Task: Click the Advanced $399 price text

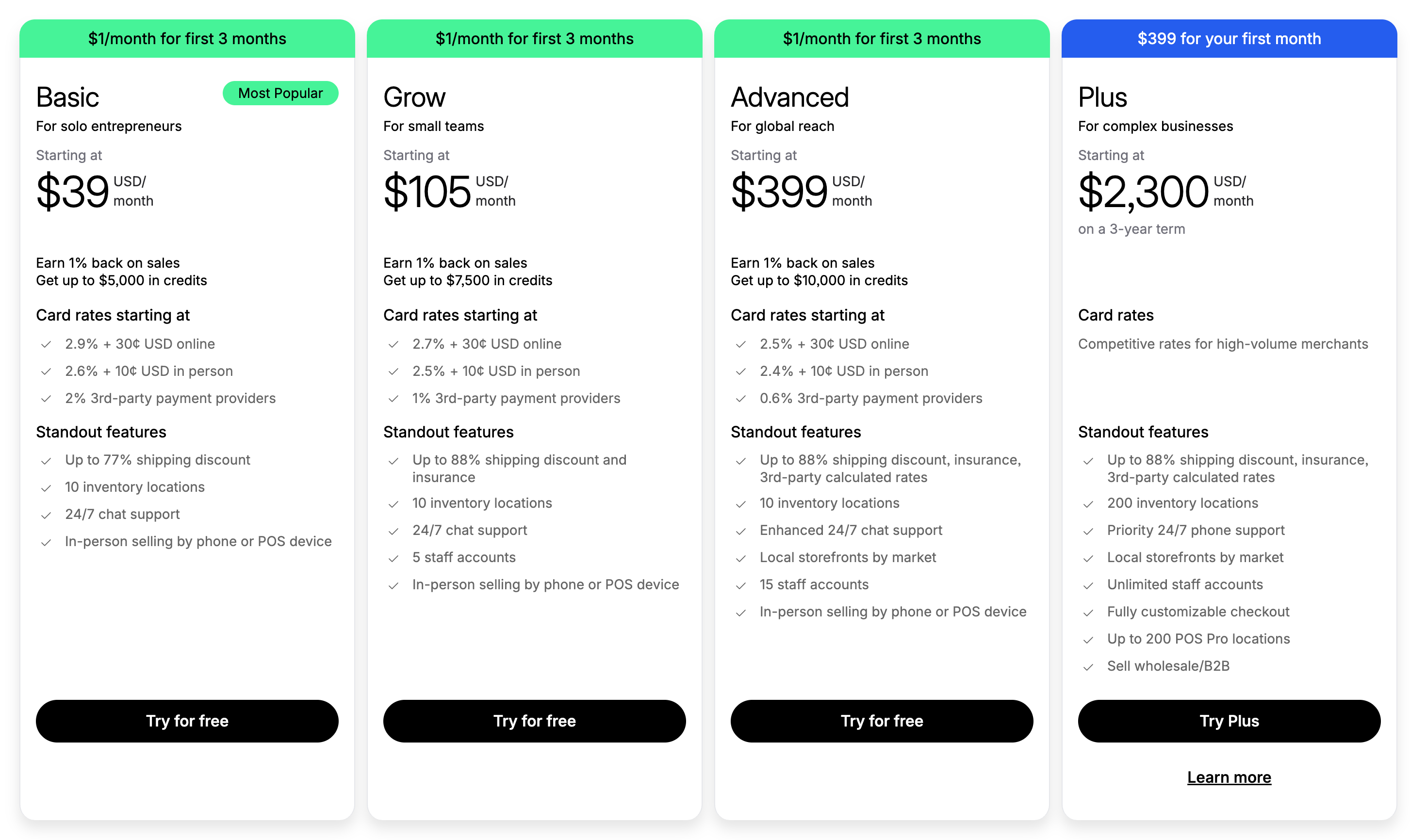Action: pyautogui.click(x=779, y=191)
